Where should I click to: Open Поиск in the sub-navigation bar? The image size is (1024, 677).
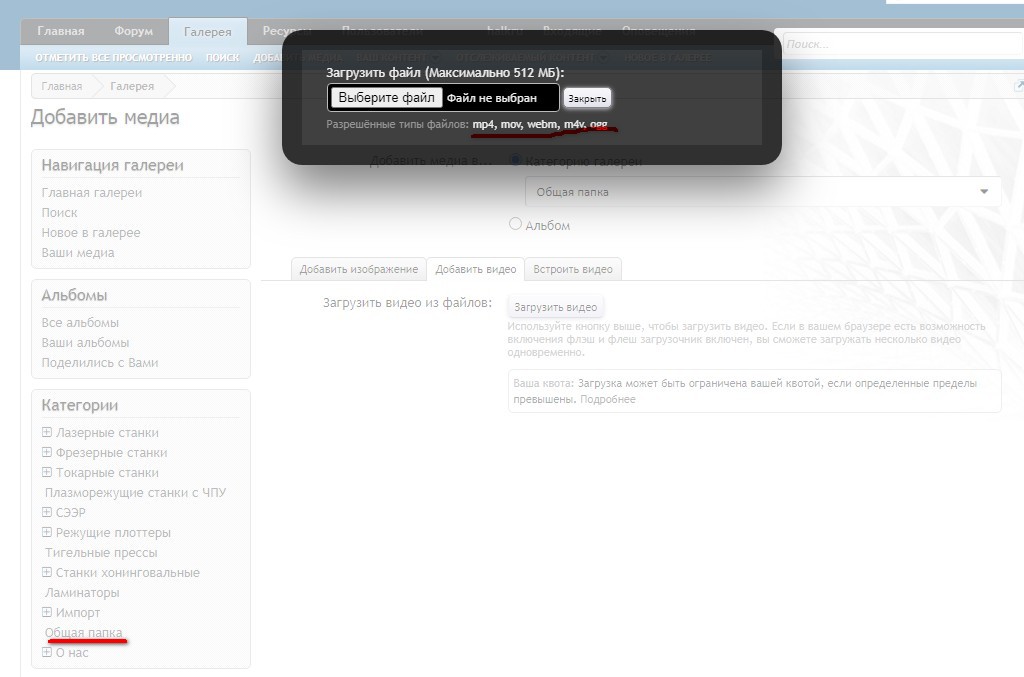pyautogui.click(x=223, y=57)
